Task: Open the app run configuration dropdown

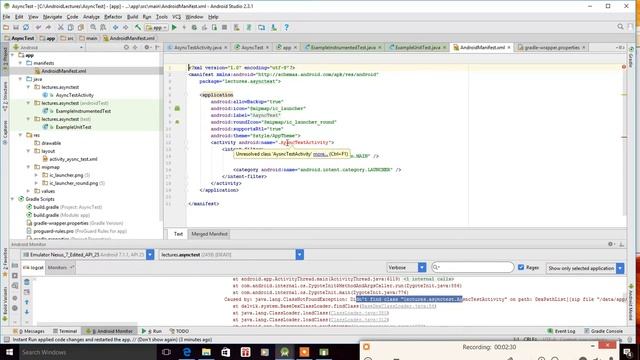Action: 157,27
